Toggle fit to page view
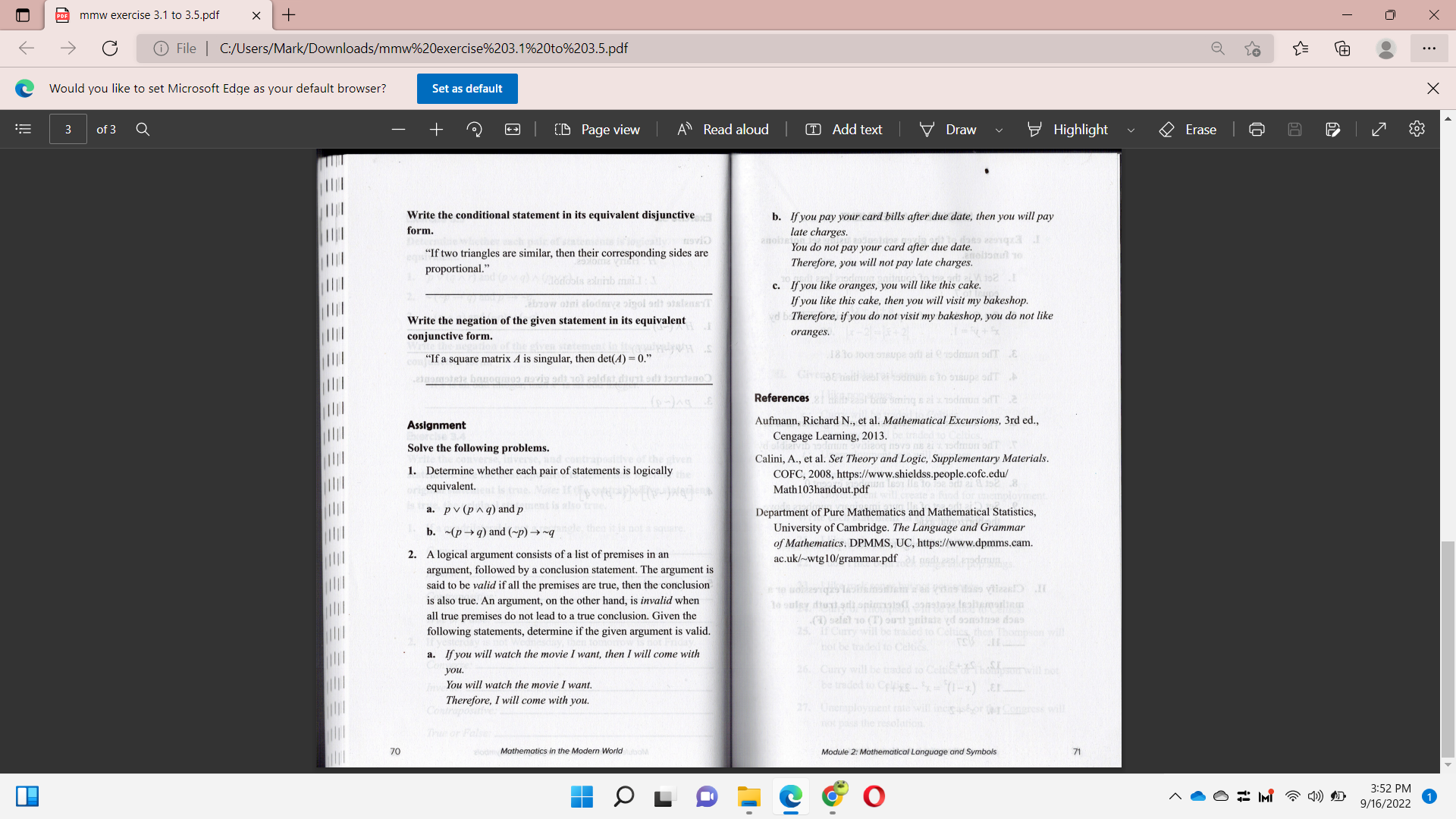Viewport: 1456px width, 819px height. pyautogui.click(x=513, y=129)
